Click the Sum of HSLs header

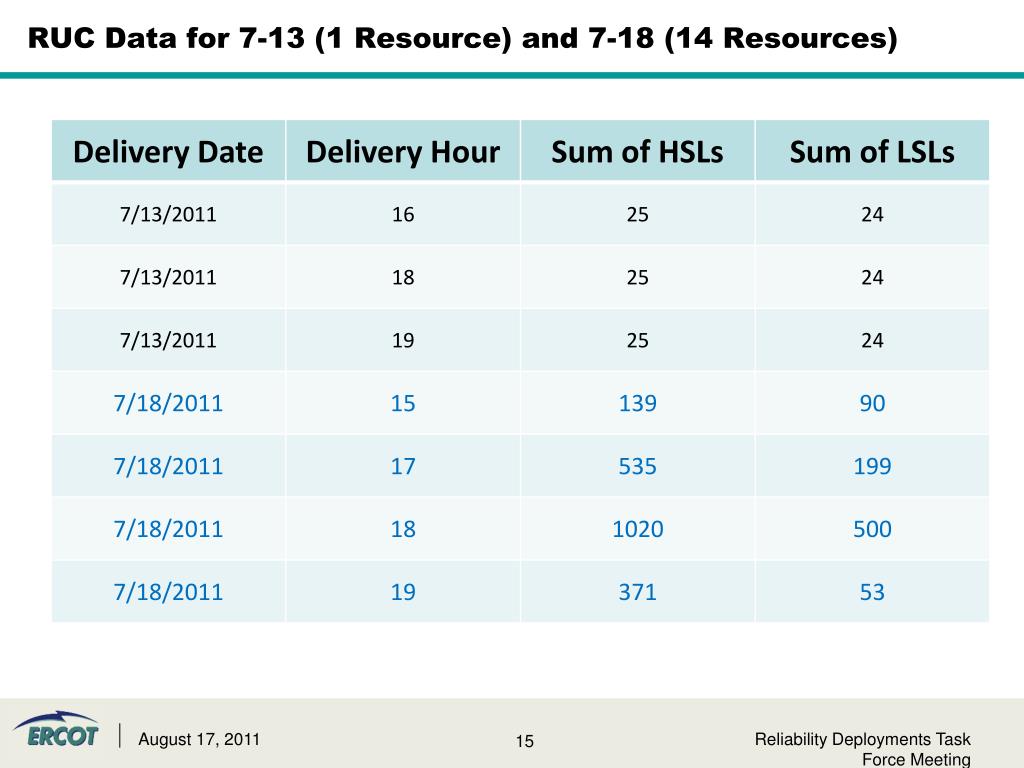[x=637, y=151]
